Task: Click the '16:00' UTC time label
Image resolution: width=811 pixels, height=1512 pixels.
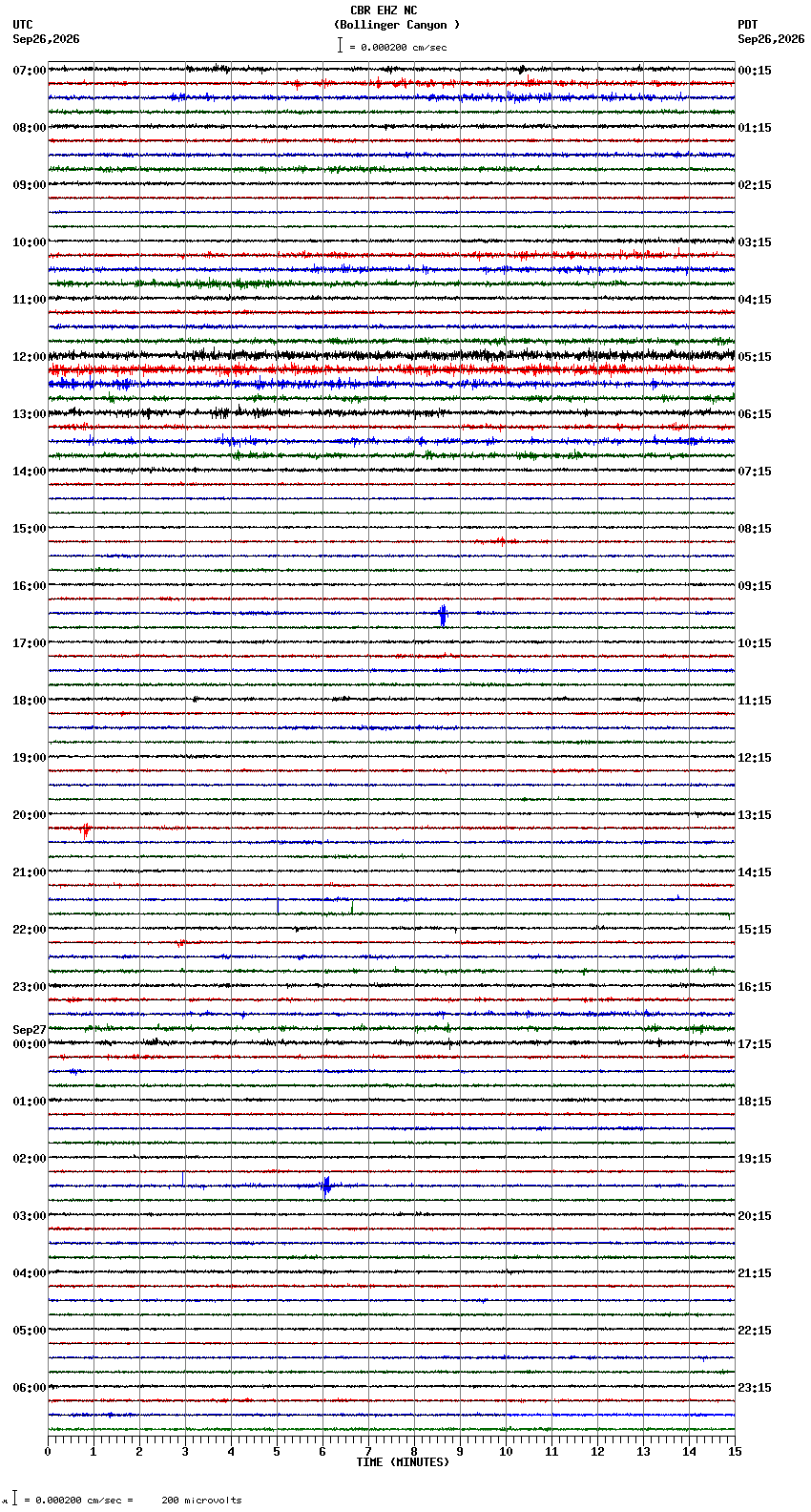Action: [x=30, y=586]
